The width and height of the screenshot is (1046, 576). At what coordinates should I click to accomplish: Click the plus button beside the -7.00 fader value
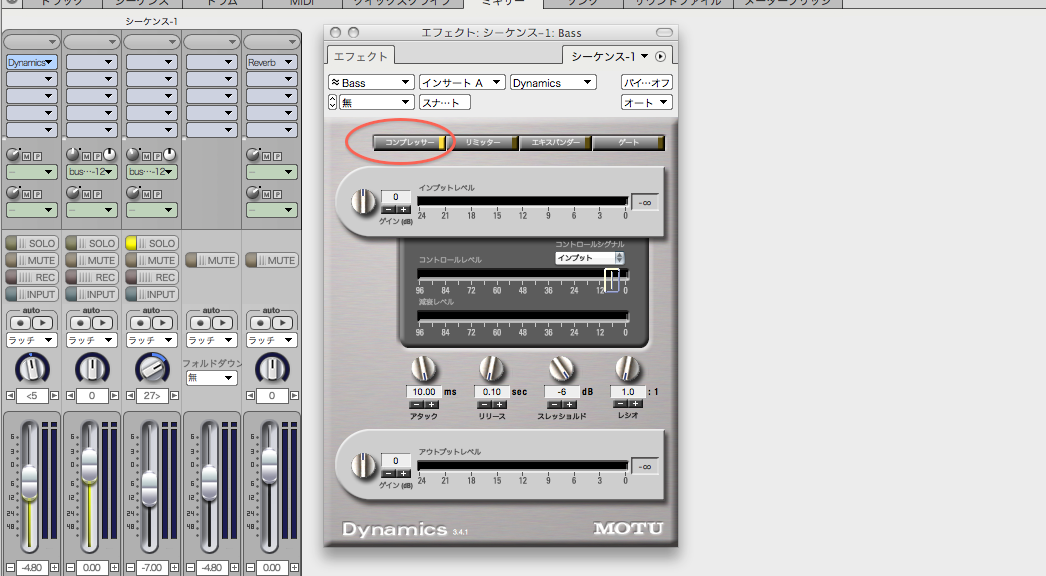(174, 567)
